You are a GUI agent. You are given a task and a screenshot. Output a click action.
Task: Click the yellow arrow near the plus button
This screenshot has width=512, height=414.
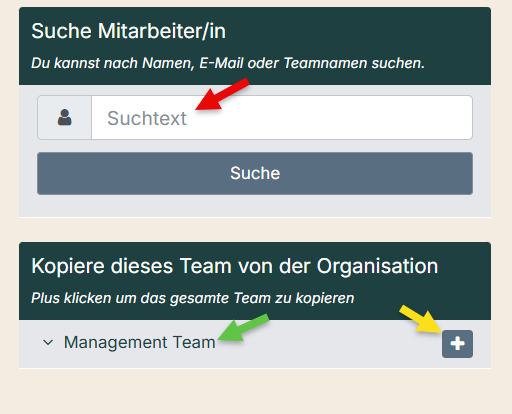pyautogui.click(x=421, y=319)
